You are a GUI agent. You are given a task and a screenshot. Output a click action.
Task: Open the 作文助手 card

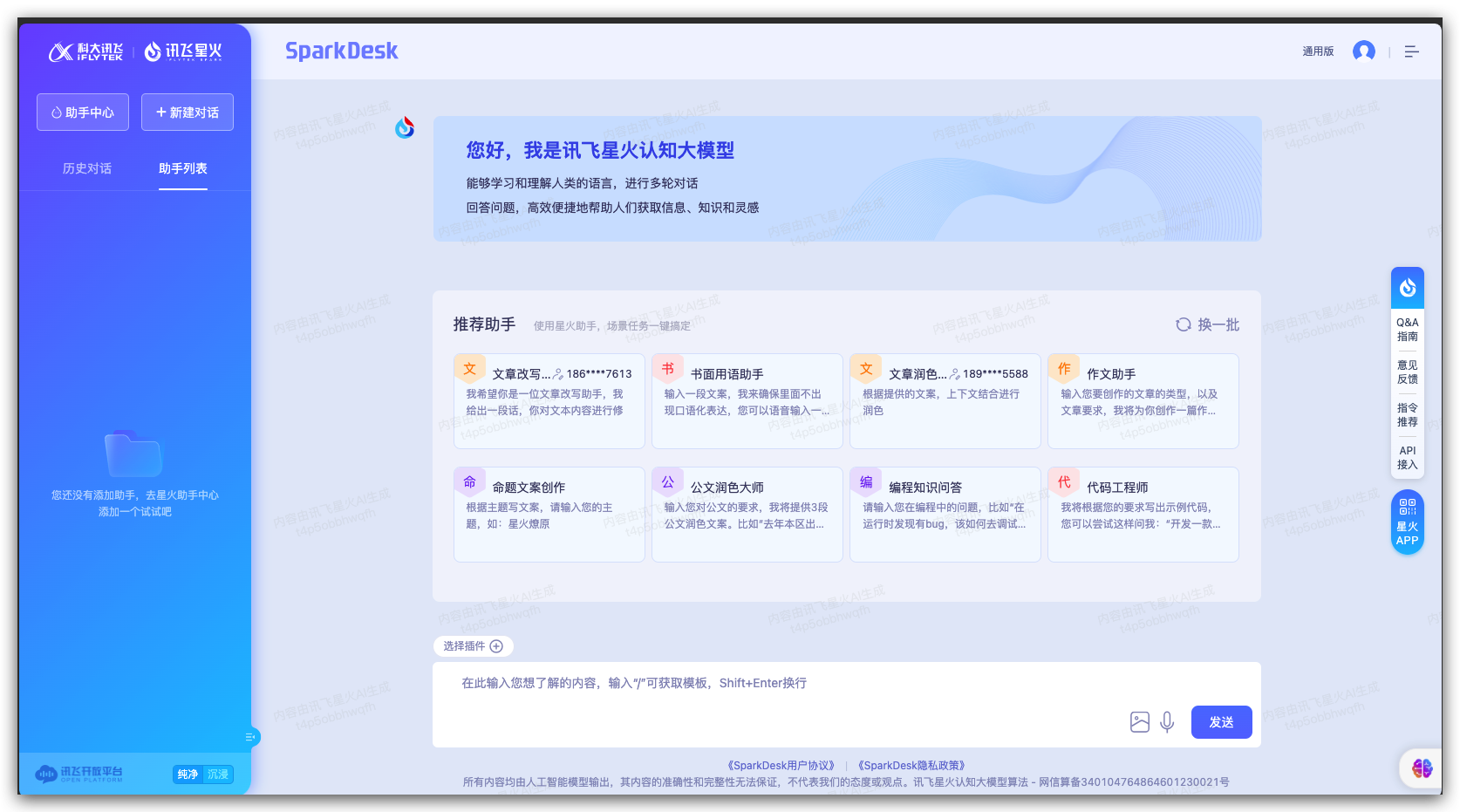tap(1143, 401)
